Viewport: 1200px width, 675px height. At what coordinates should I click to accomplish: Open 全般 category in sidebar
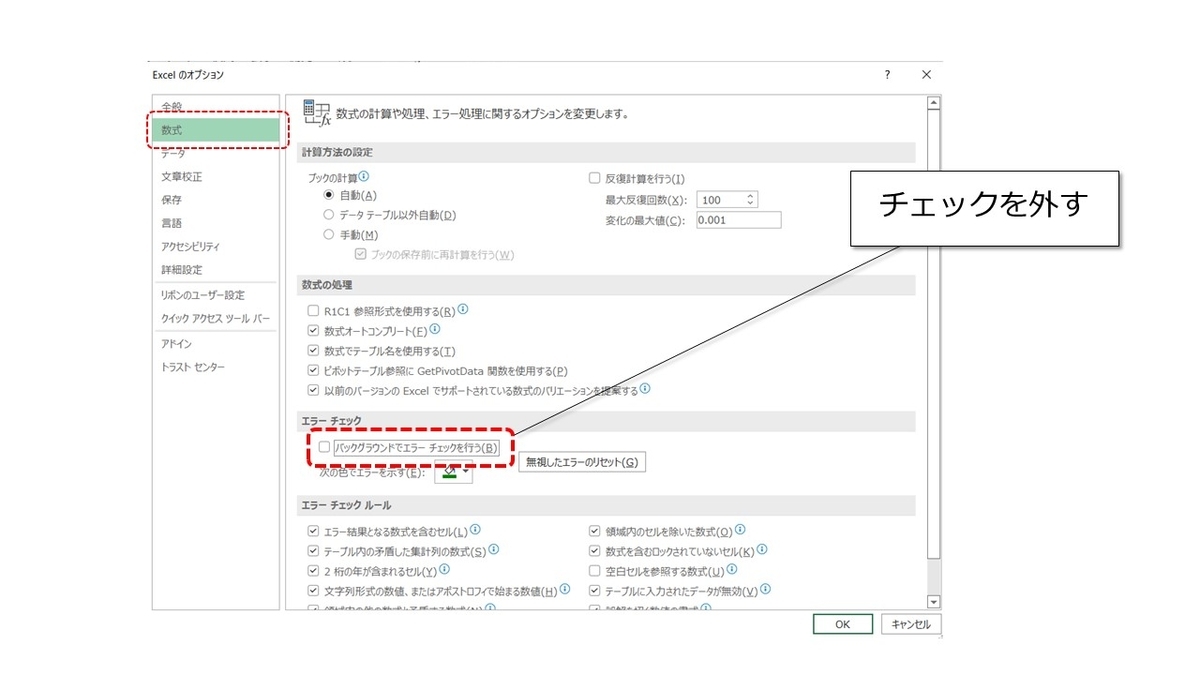tap(215, 106)
